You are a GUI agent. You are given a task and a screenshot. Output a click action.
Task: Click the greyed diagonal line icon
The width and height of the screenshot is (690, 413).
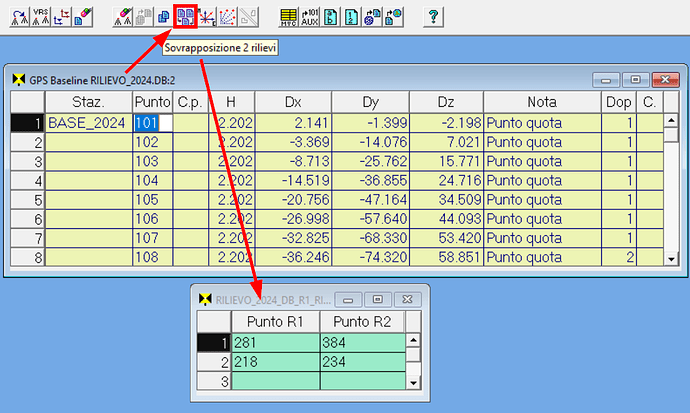click(x=248, y=17)
